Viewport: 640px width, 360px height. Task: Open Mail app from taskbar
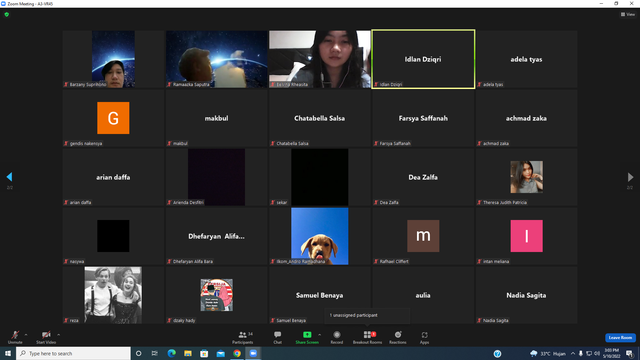[220, 353]
